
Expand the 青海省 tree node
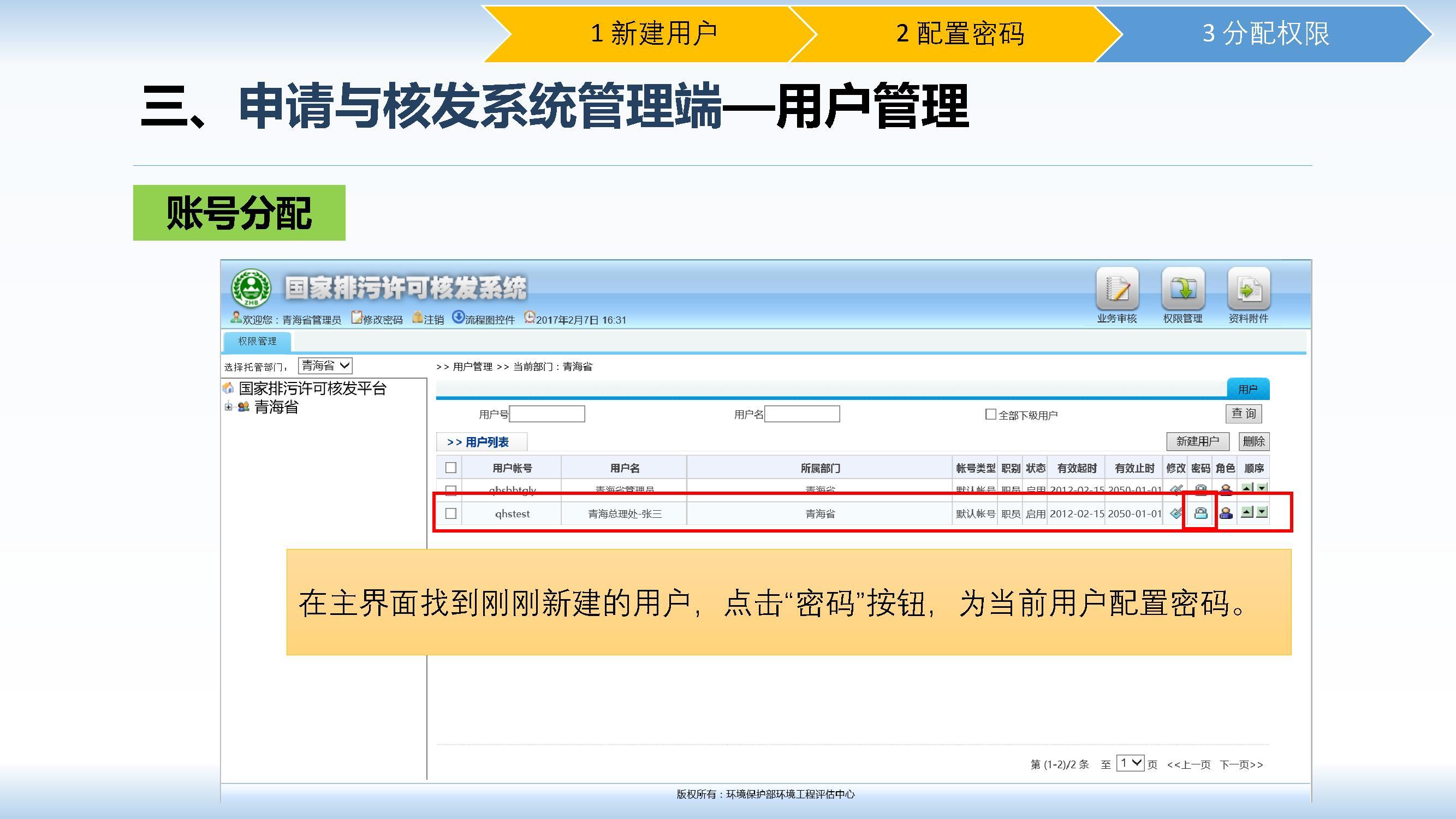coord(228,406)
